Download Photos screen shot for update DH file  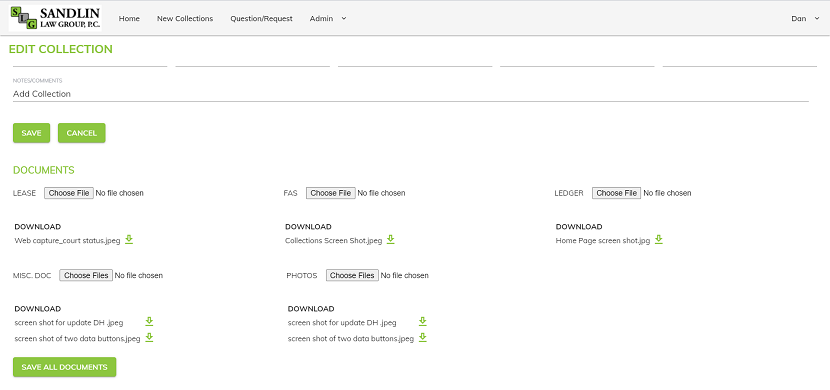(x=422, y=322)
